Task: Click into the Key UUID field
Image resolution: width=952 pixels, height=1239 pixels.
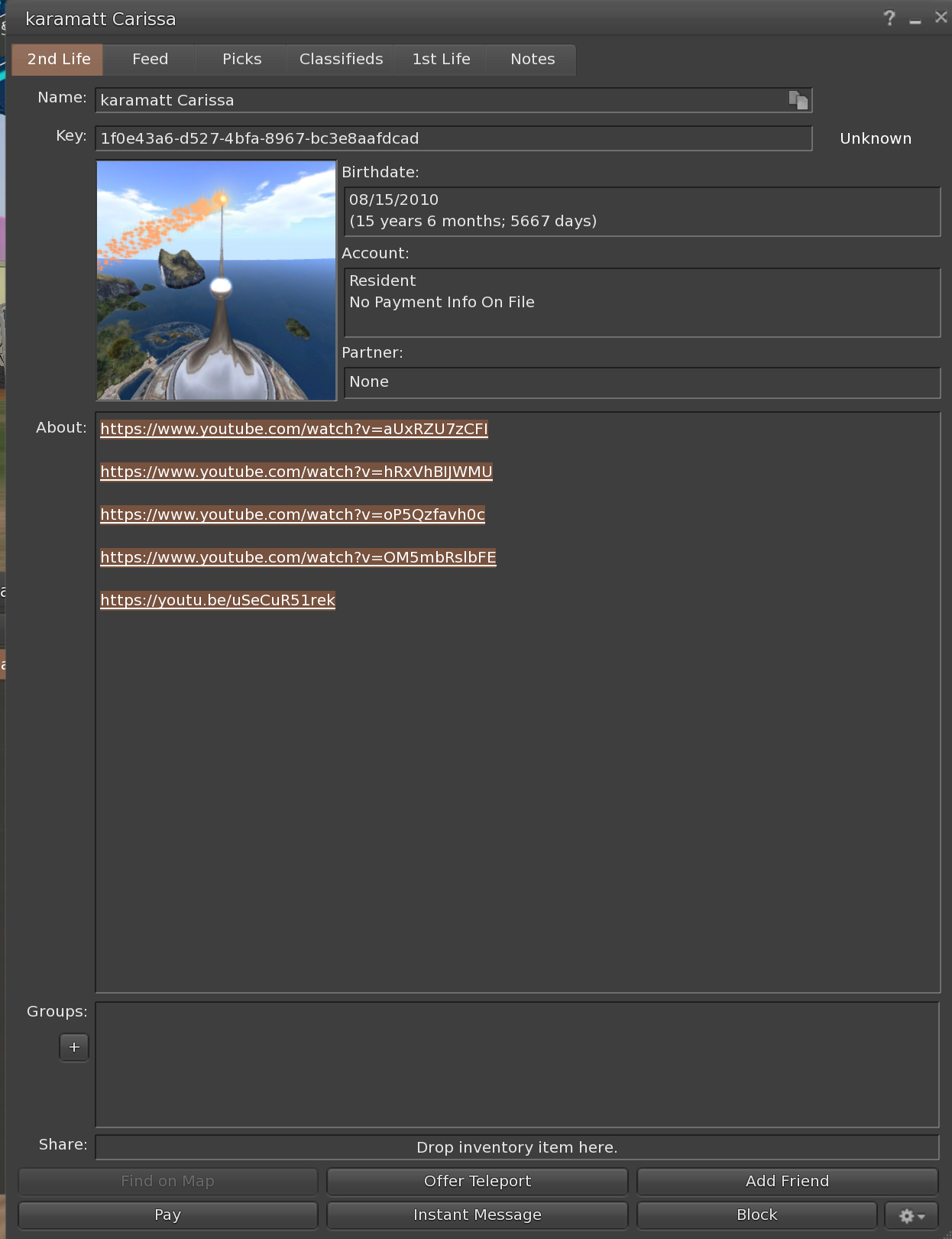Action: pos(452,138)
